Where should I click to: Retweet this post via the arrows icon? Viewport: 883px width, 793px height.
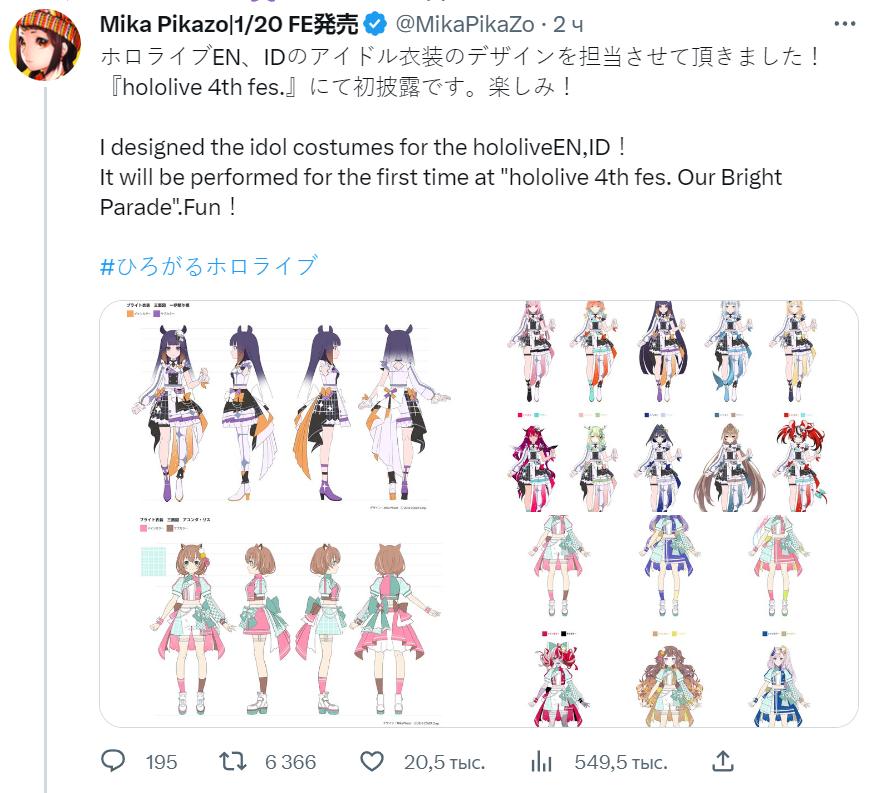[x=233, y=762]
